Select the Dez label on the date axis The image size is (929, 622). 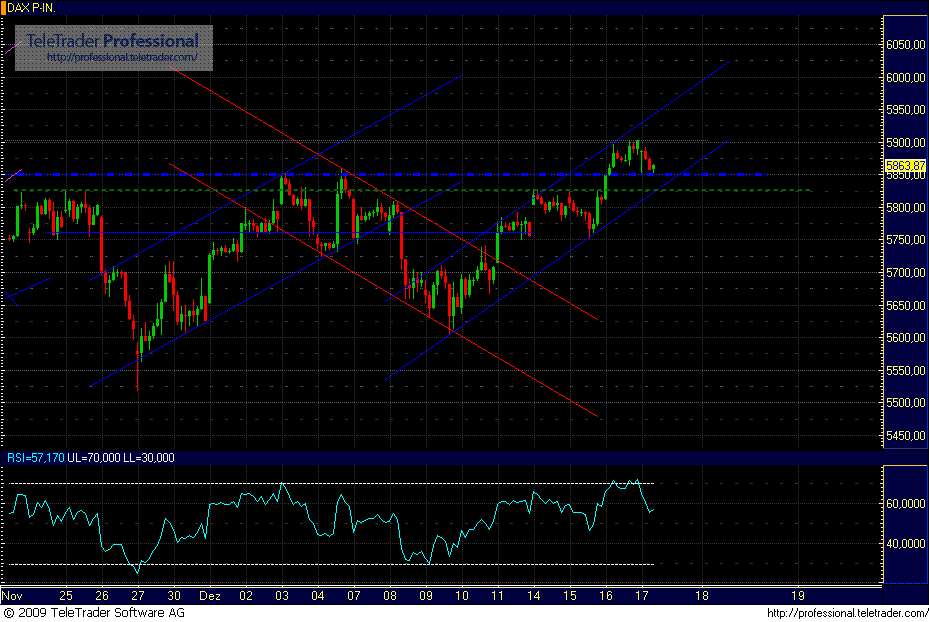click(x=209, y=594)
